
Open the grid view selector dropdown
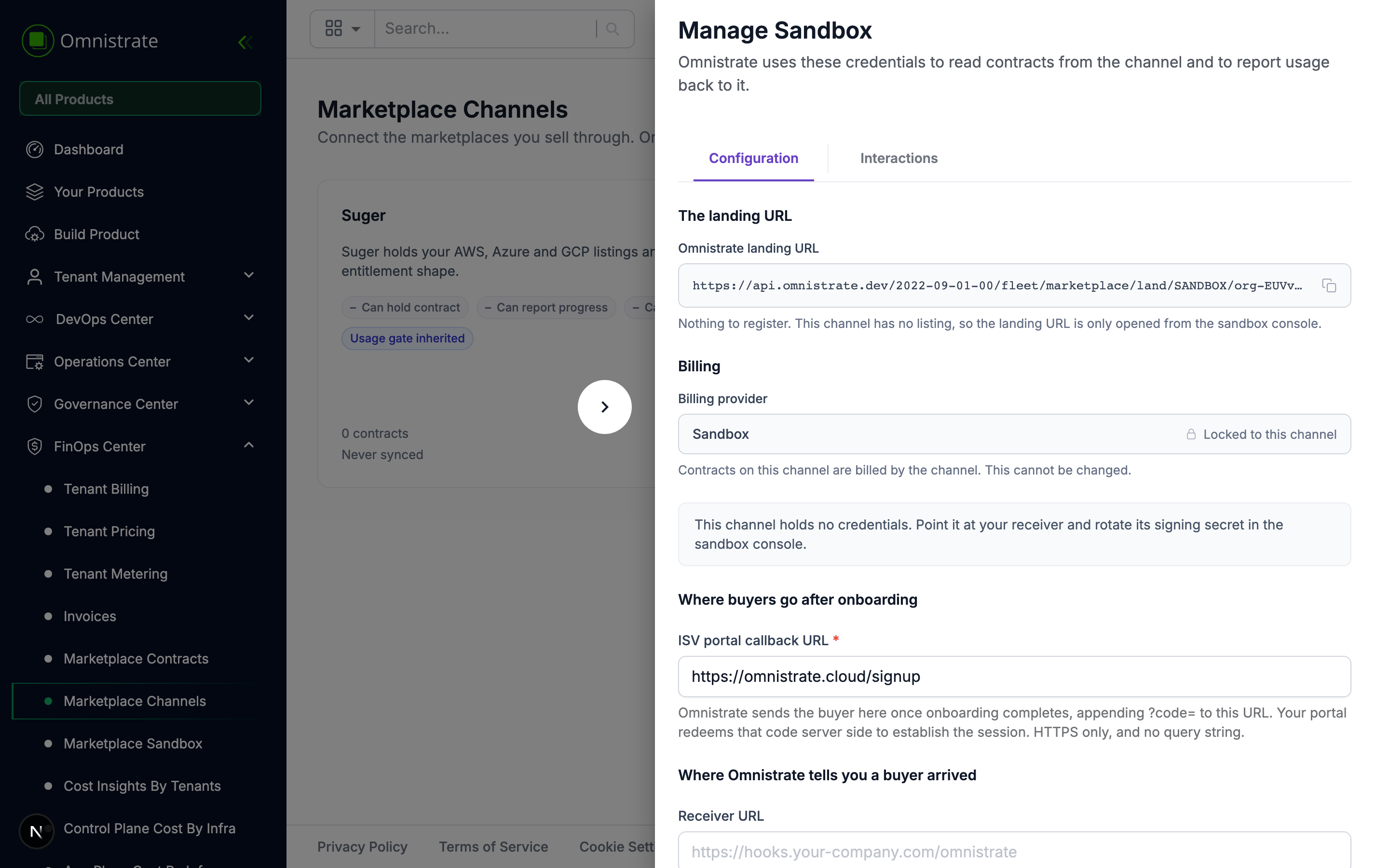click(x=342, y=29)
